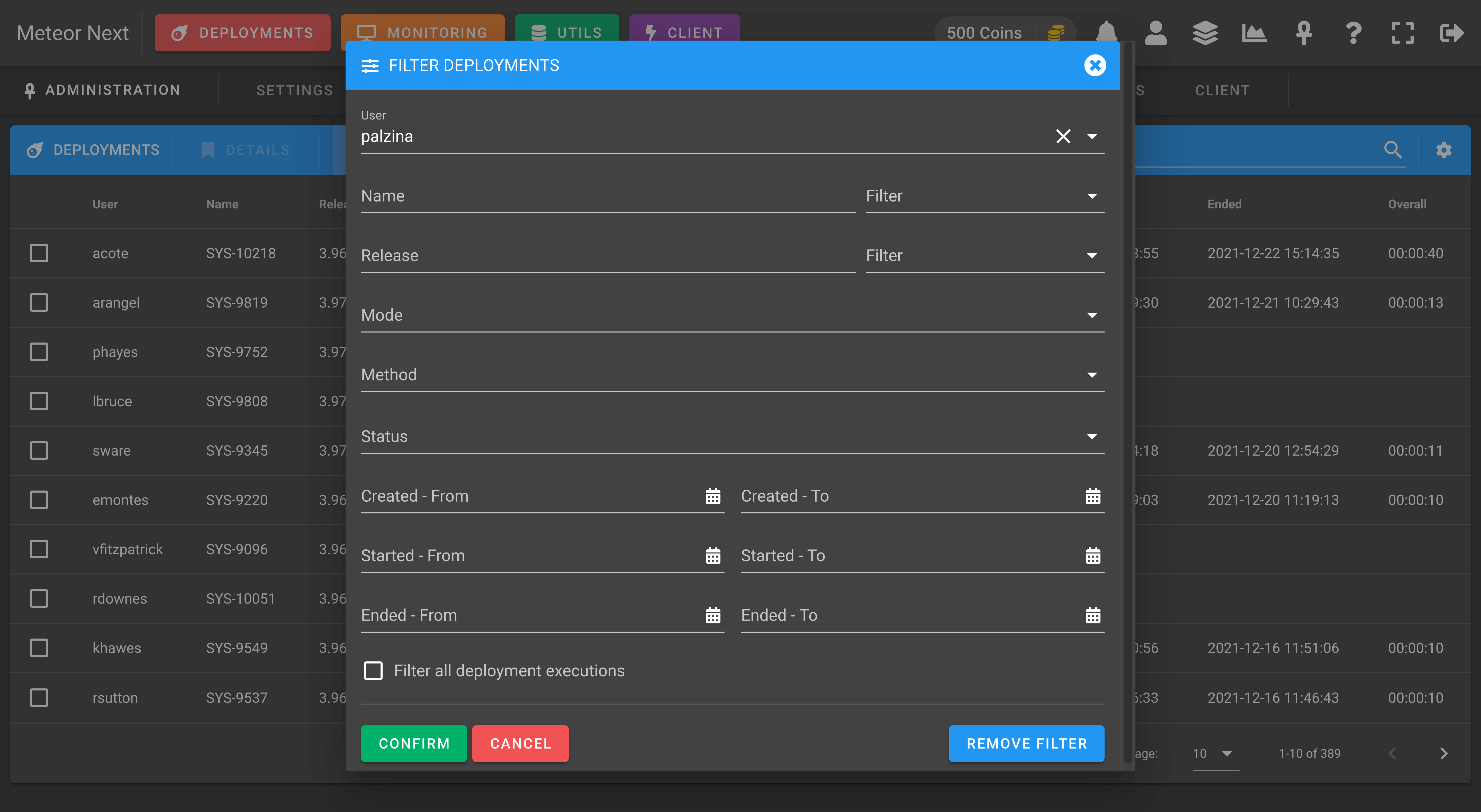Image resolution: width=1481 pixels, height=812 pixels.
Task: Click the deployments table search icon
Action: 1393,150
